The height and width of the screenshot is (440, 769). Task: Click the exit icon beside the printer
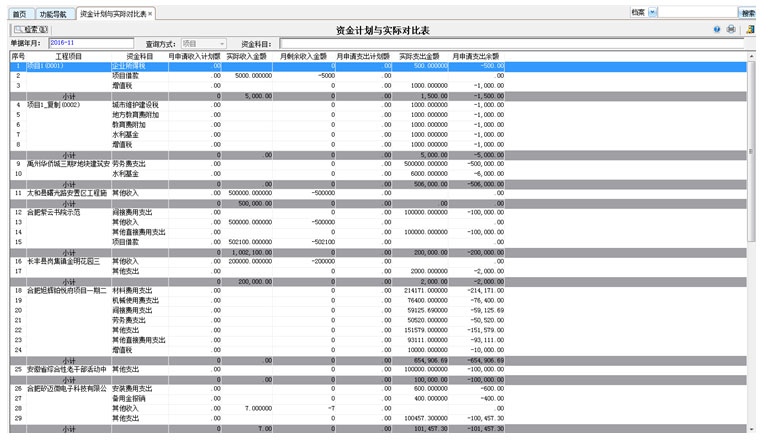point(750,30)
